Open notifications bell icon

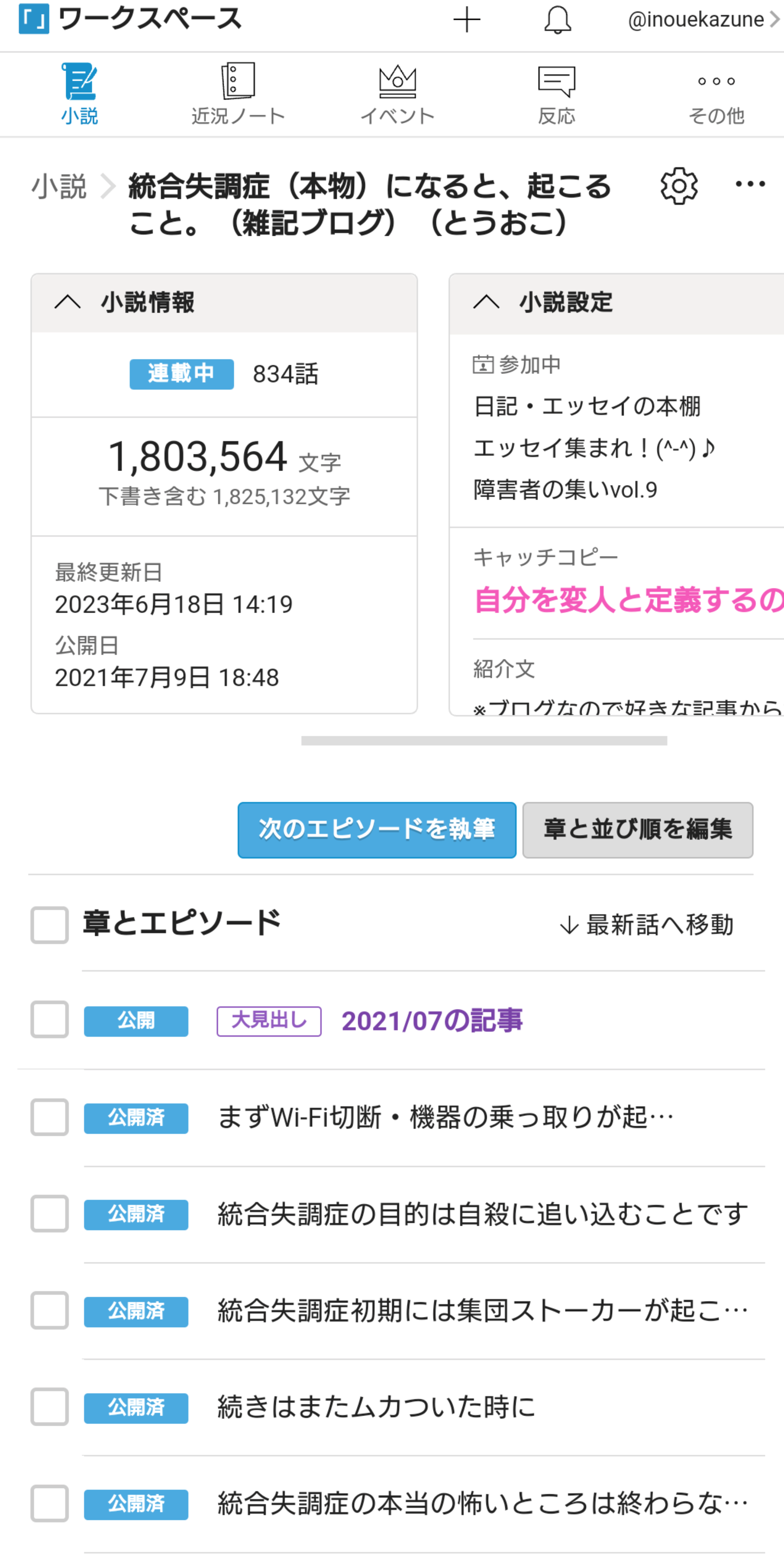557,20
